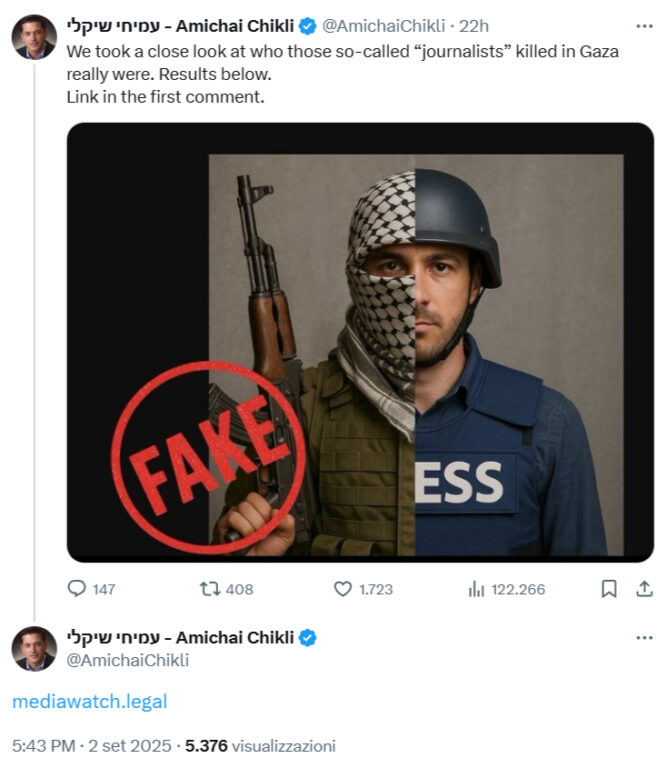The image size is (666, 768).
Task: Click the verified badge on the reply post
Action: point(308,638)
